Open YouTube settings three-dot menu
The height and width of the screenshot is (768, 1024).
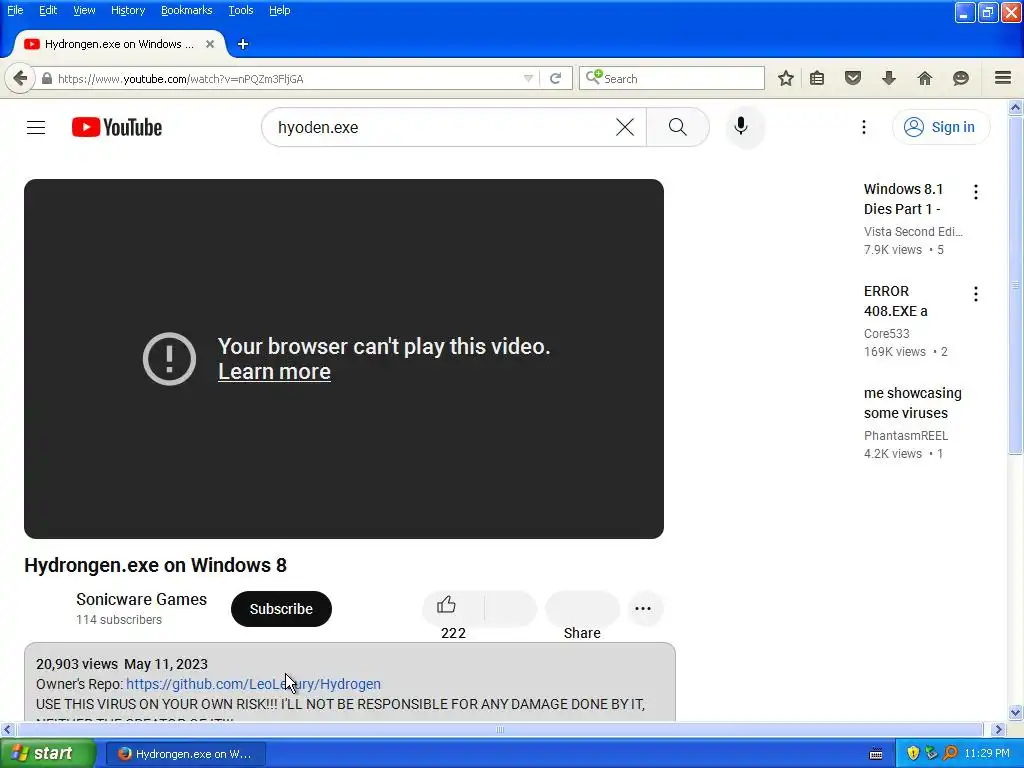click(x=864, y=127)
